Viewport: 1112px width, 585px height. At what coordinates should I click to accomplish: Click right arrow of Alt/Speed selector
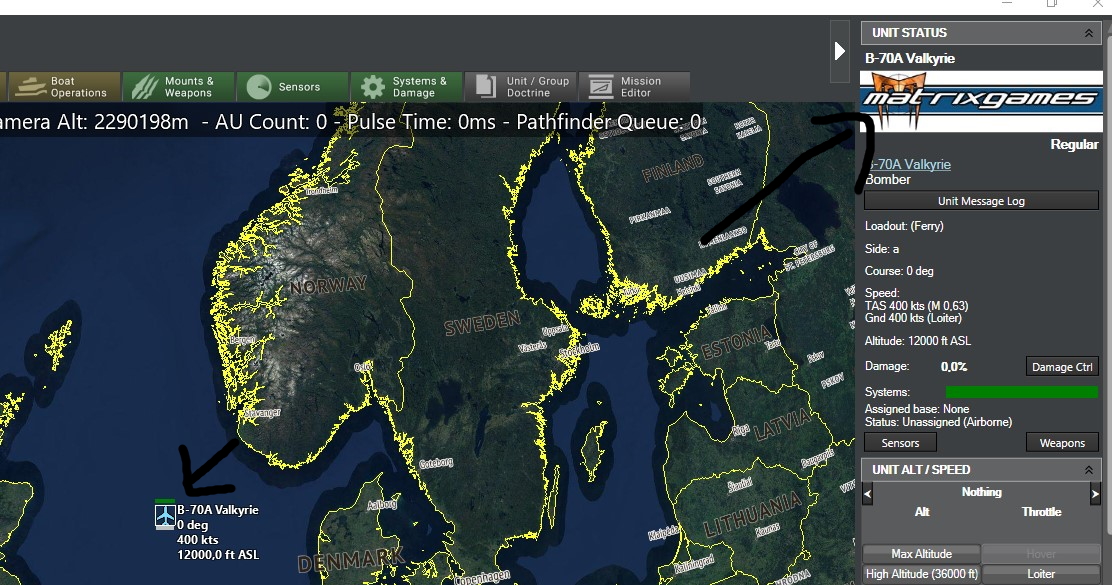(1095, 494)
